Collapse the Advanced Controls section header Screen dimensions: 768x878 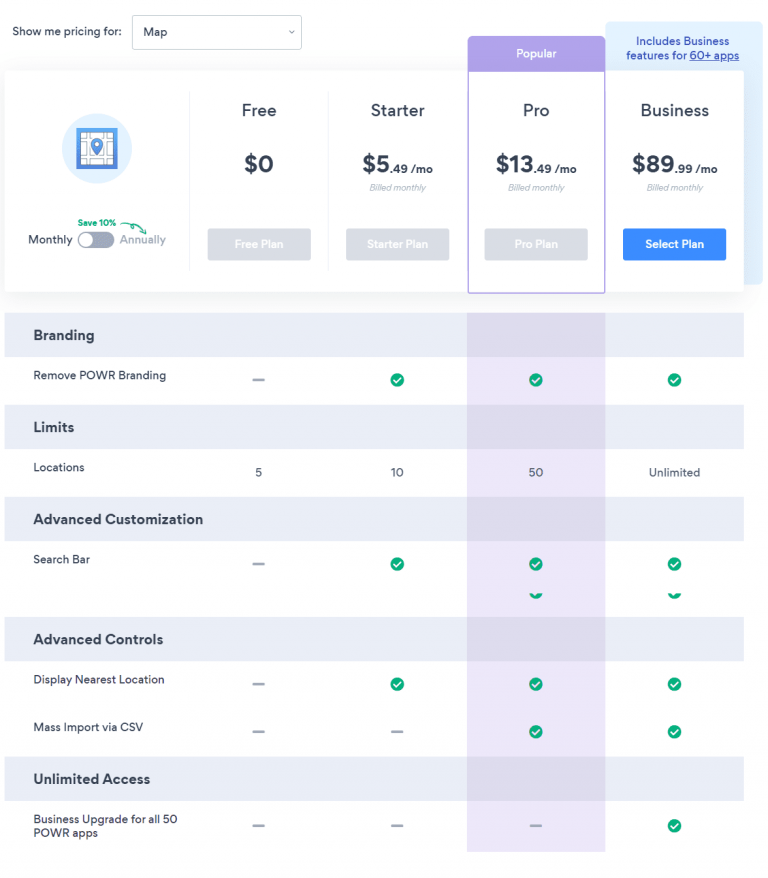[98, 639]
